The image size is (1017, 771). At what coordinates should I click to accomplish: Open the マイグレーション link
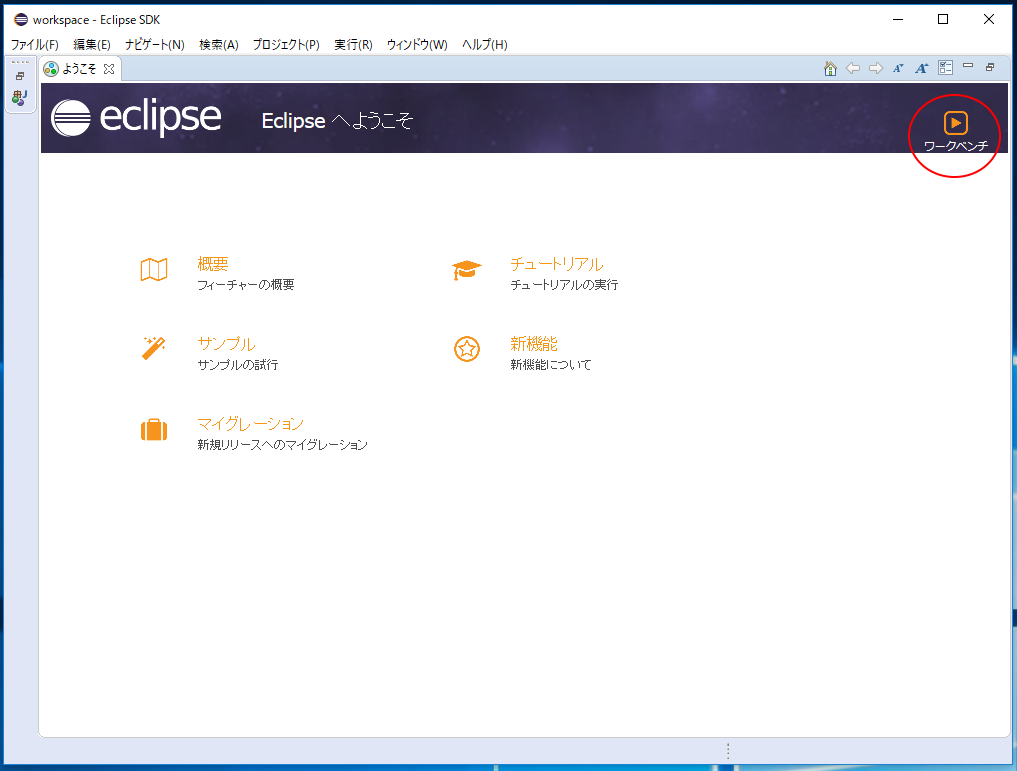[250, 423]
